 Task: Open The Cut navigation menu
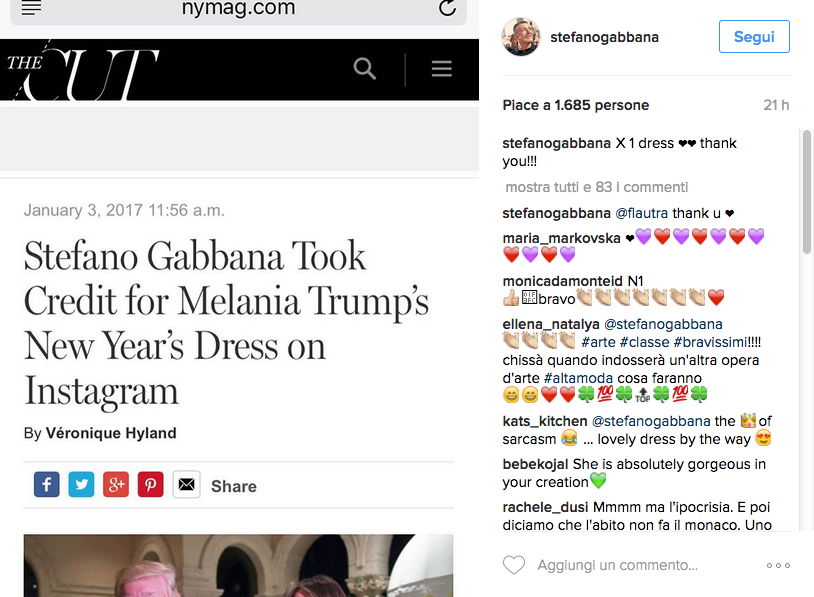click(x=441, y=69)
